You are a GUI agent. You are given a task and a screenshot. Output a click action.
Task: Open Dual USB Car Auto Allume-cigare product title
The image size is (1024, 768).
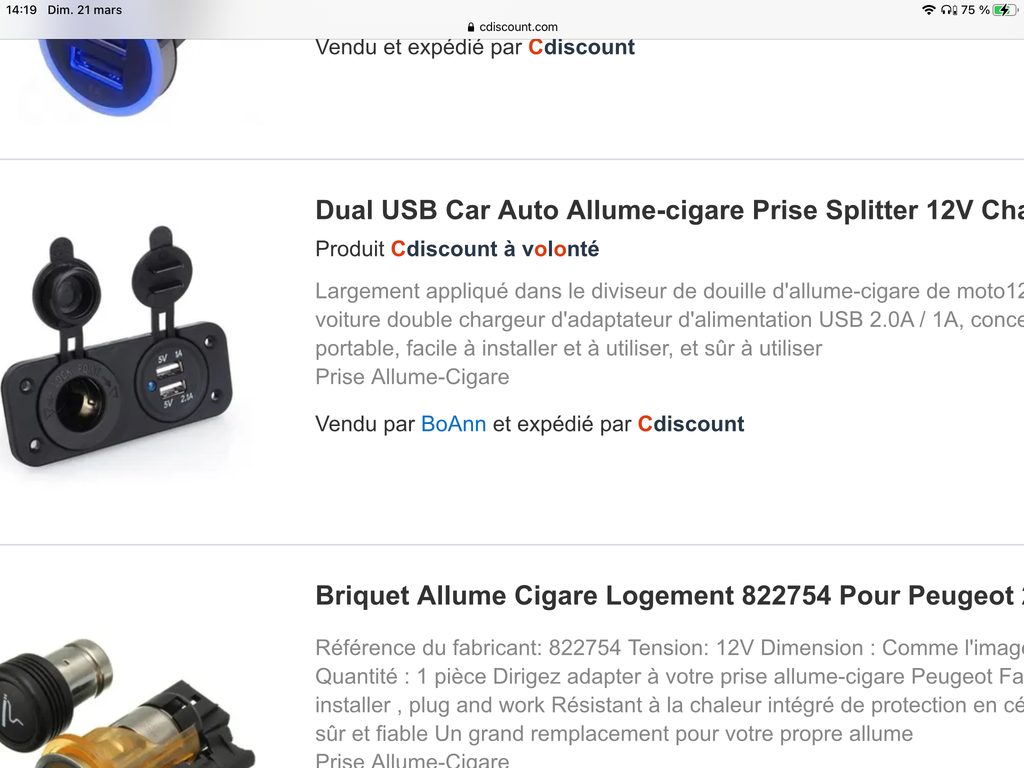point(669,210)
